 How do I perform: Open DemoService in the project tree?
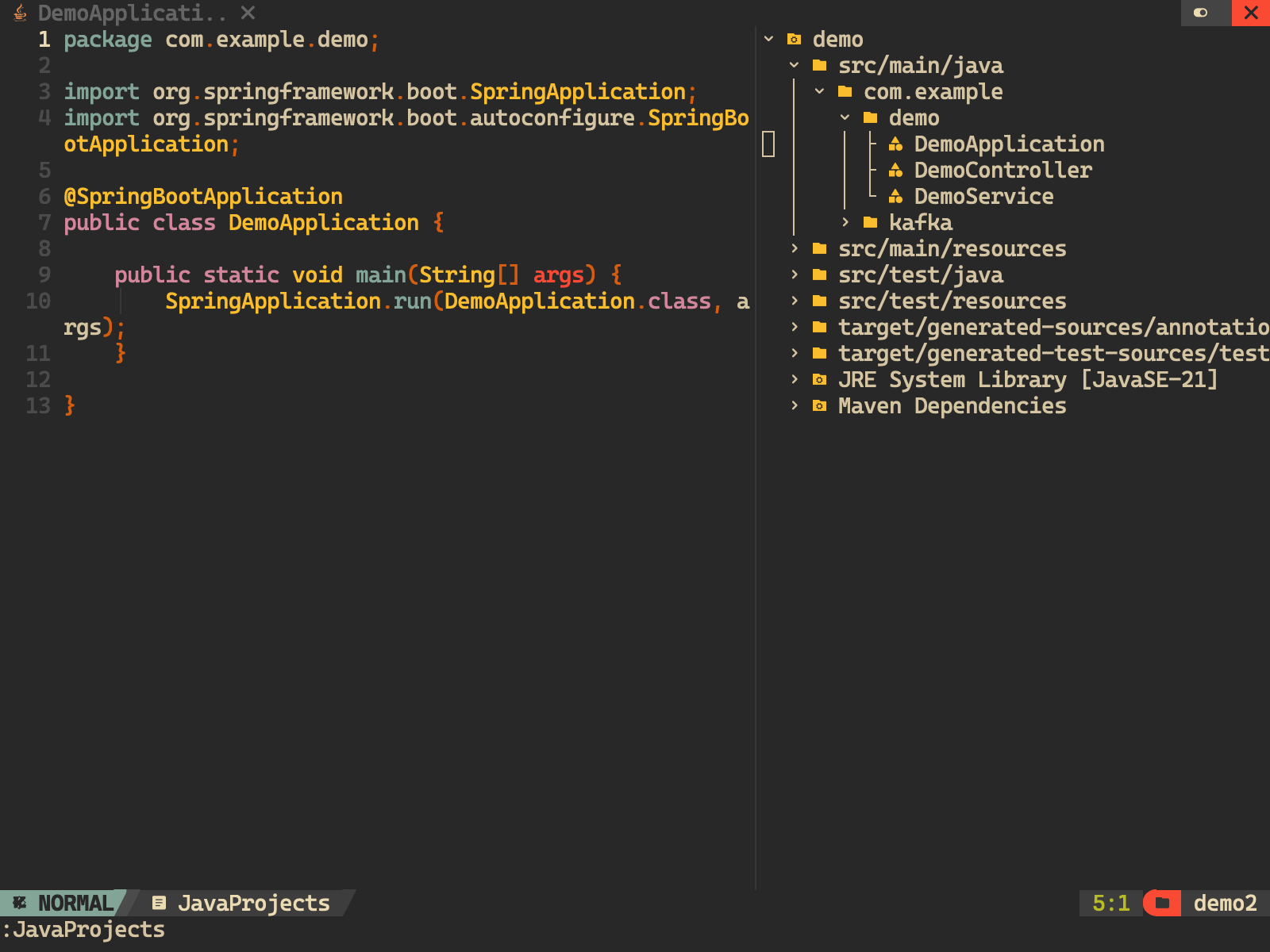point(983,196)
